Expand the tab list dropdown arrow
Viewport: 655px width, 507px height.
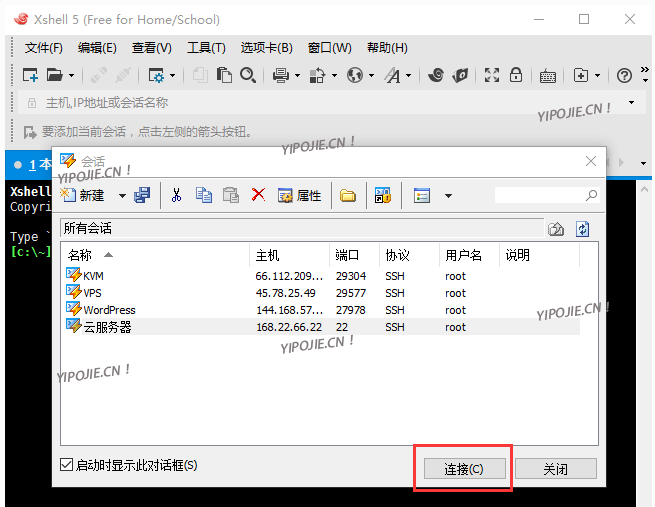click(643, 163)
